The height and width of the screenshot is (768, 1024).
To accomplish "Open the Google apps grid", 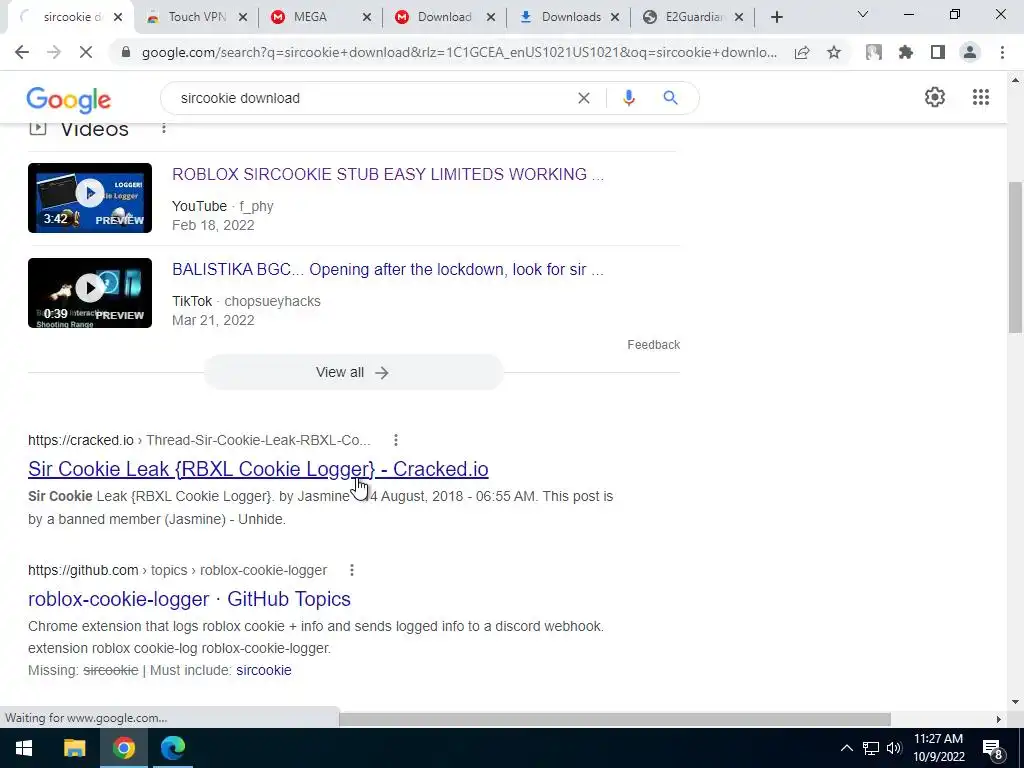I will tap(980, 97).
